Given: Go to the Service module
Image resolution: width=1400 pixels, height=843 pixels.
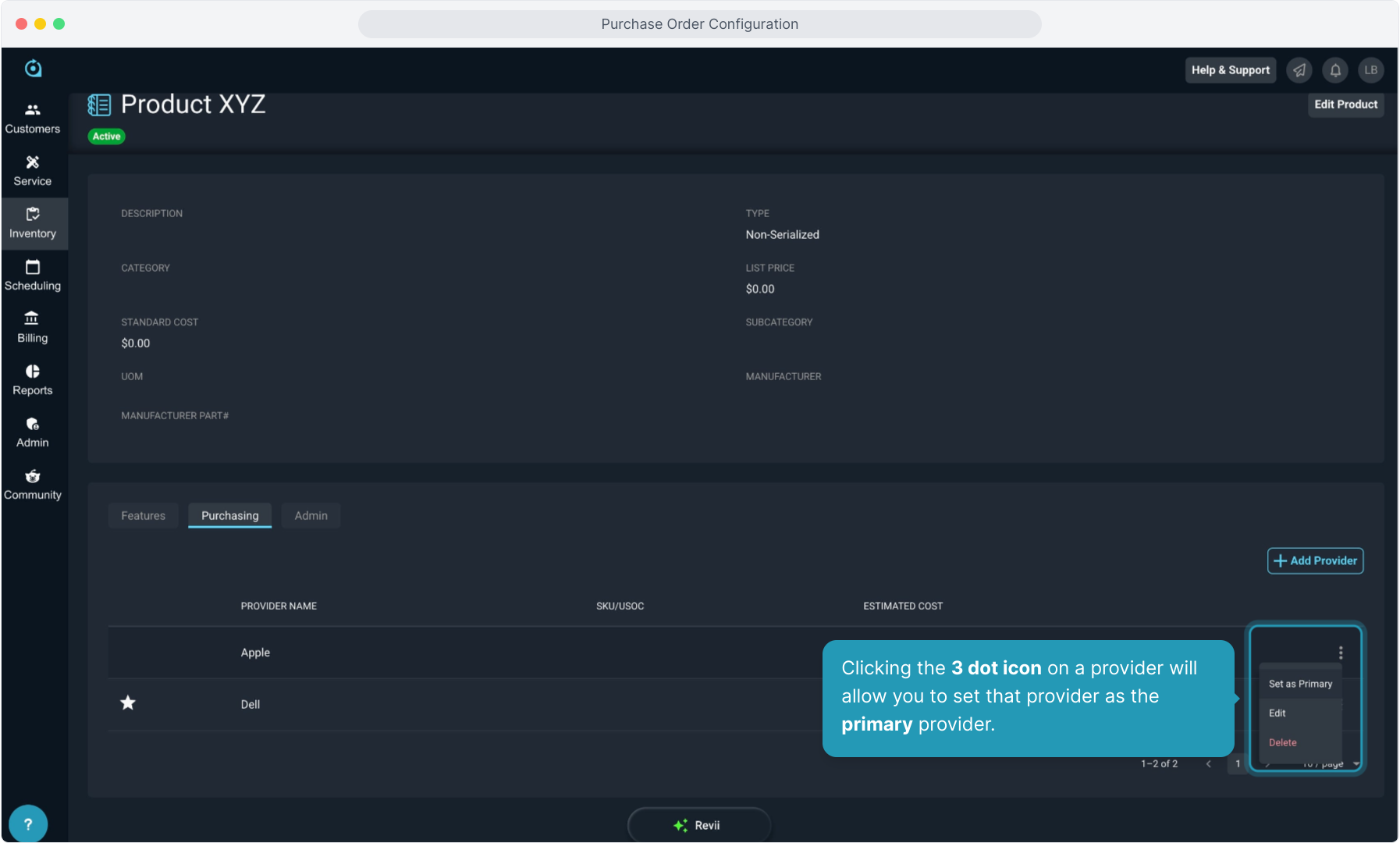Looking at the screenshot, I should coord(33,171).
